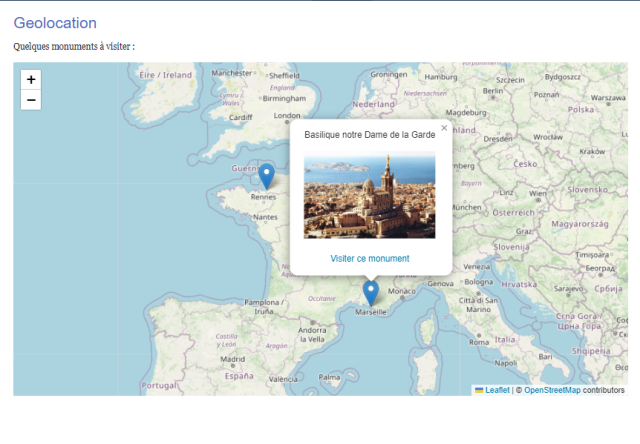Close the Basilique popup

[x=444, y=128]
